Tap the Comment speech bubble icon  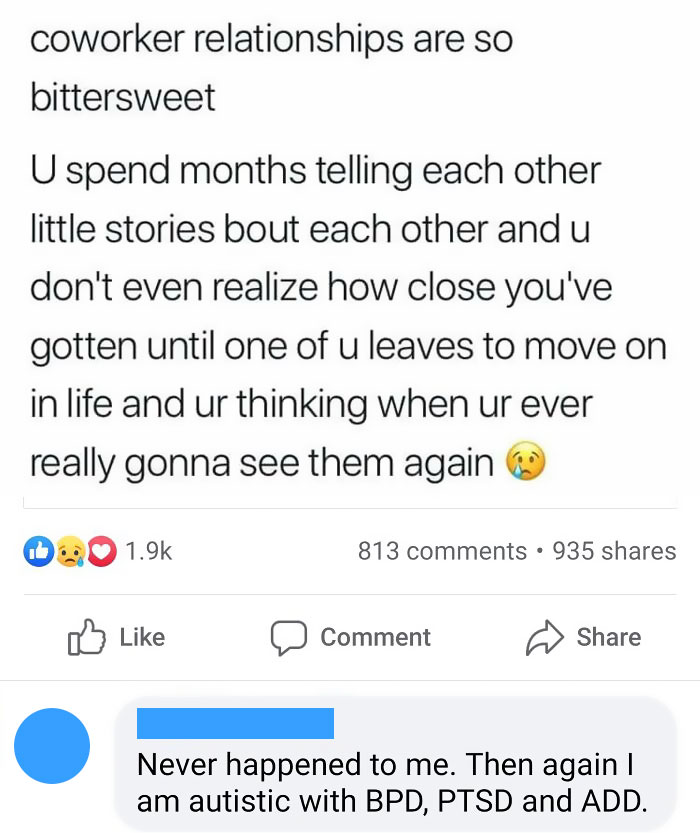tap(288, 638)
